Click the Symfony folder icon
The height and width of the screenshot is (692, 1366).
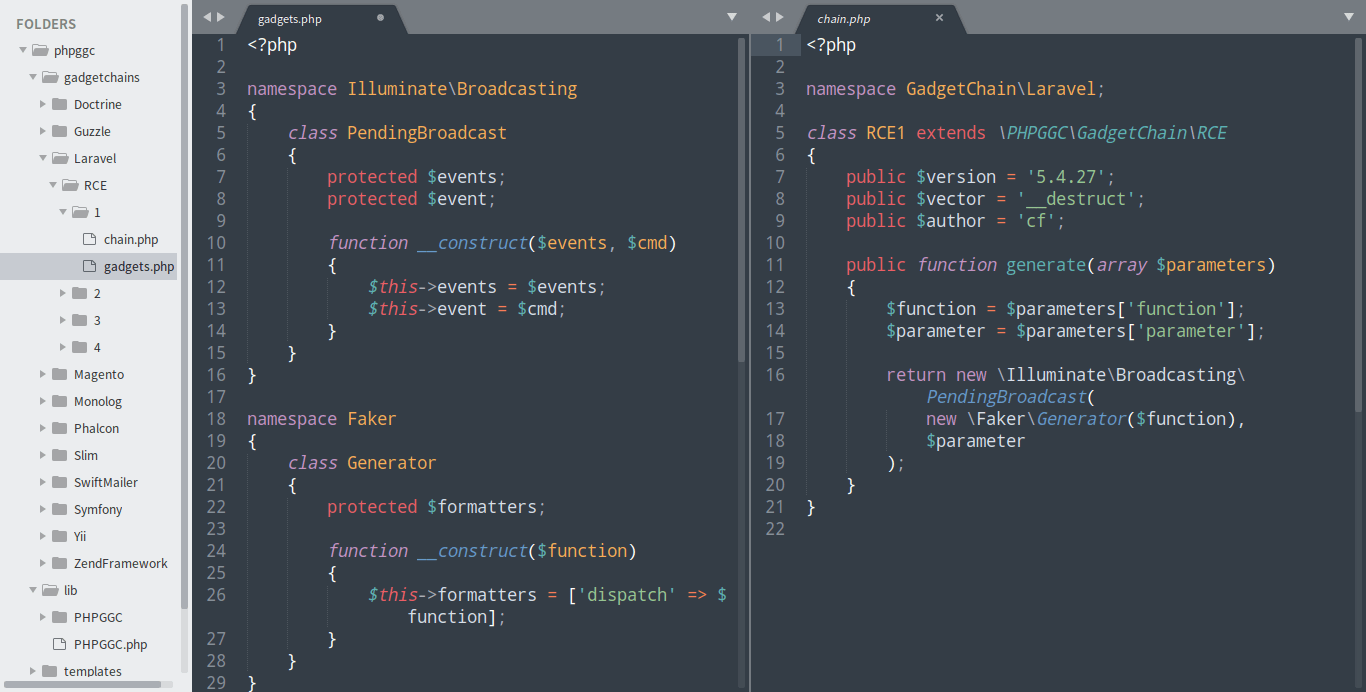click(x=59, y=509)
